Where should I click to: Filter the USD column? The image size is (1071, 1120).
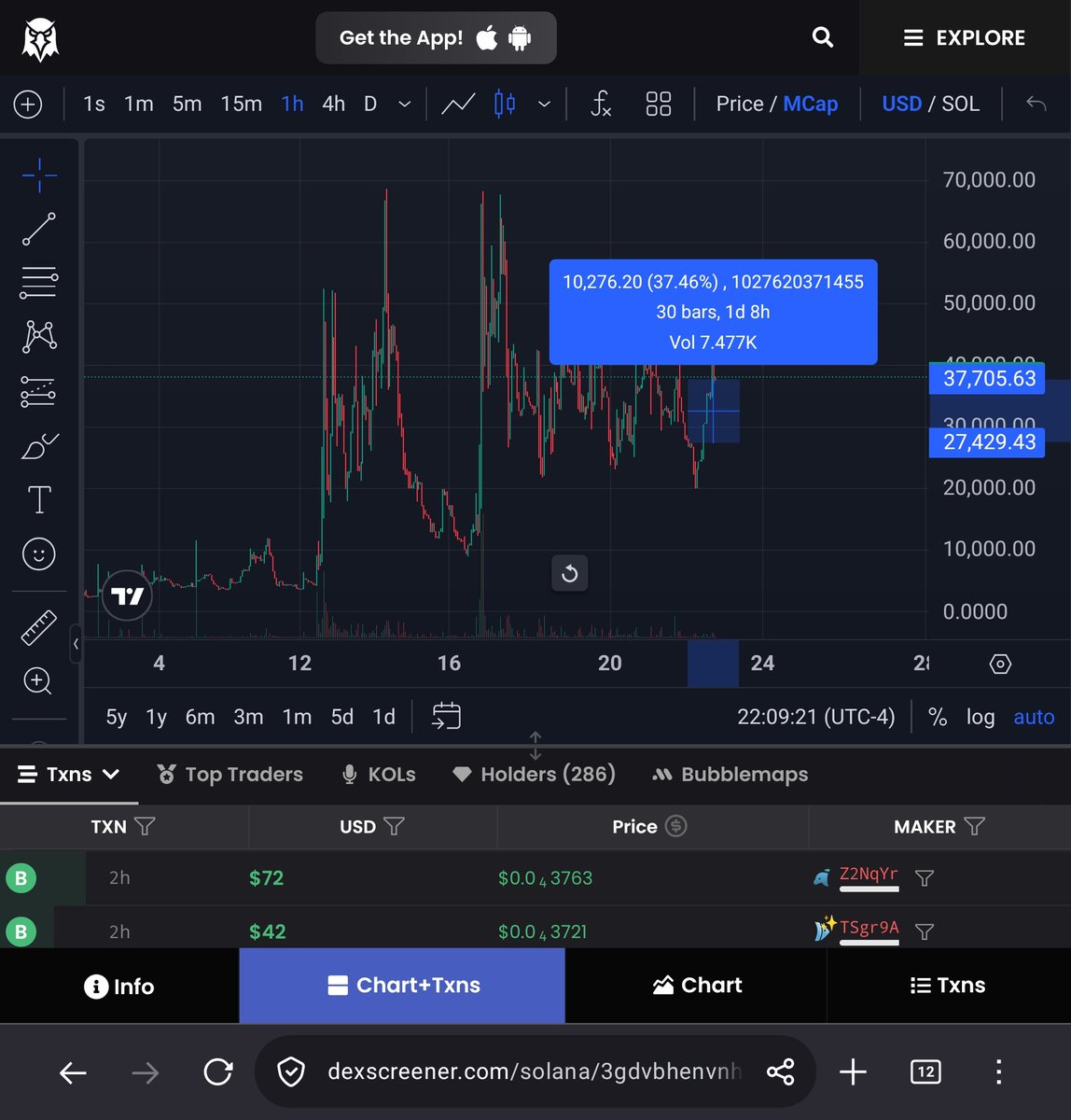tap(394, 826)
